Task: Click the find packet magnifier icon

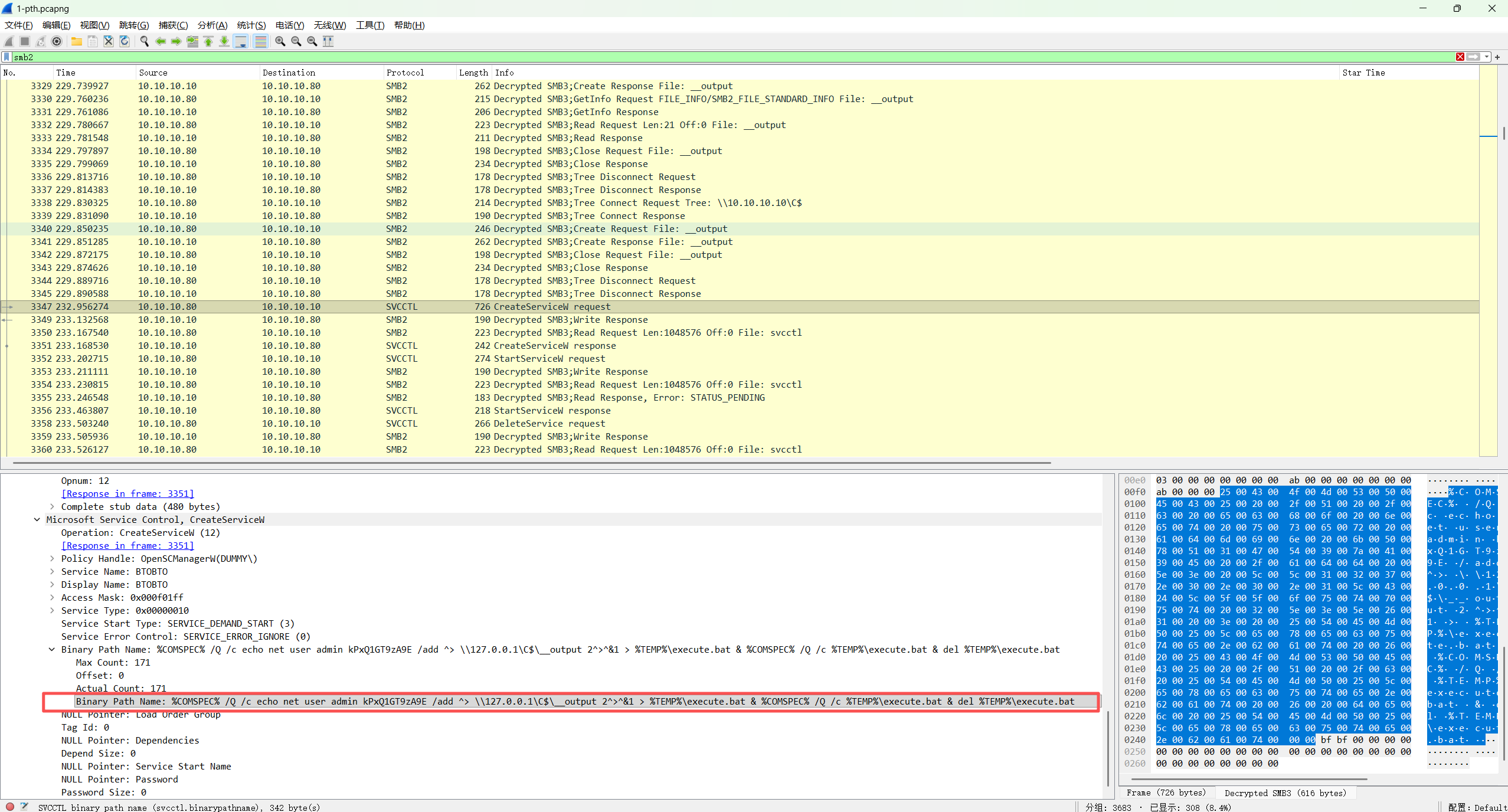Action: click(144, 41)
